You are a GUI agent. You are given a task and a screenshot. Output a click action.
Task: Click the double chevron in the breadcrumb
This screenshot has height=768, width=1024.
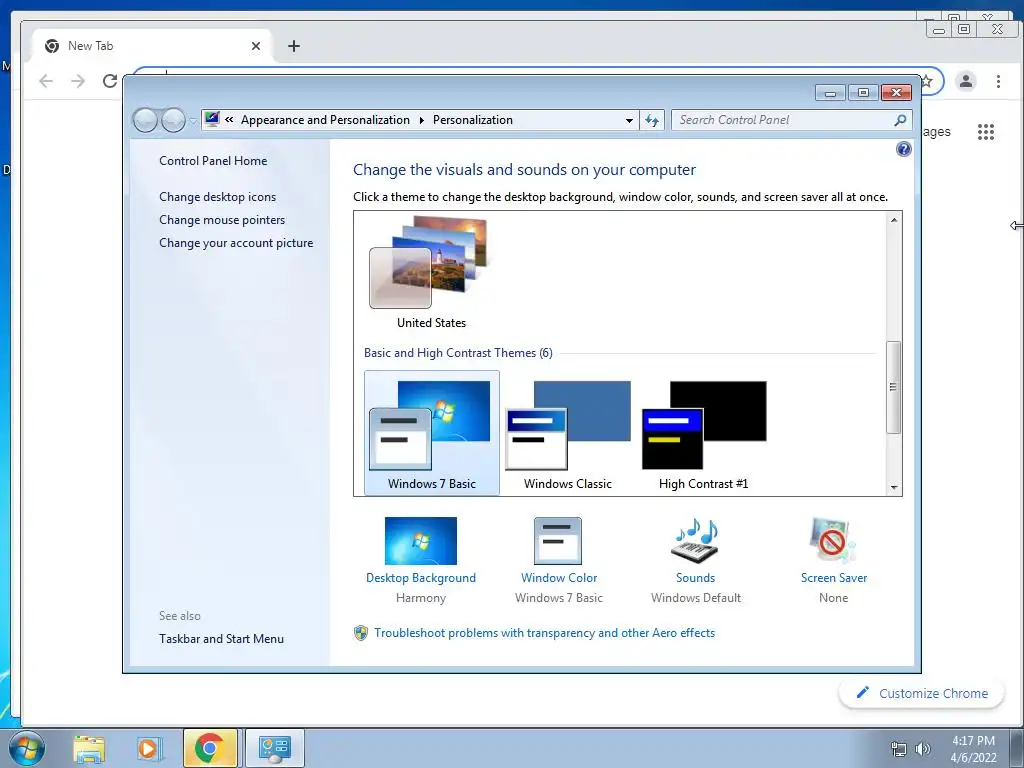tap(229, 120)
